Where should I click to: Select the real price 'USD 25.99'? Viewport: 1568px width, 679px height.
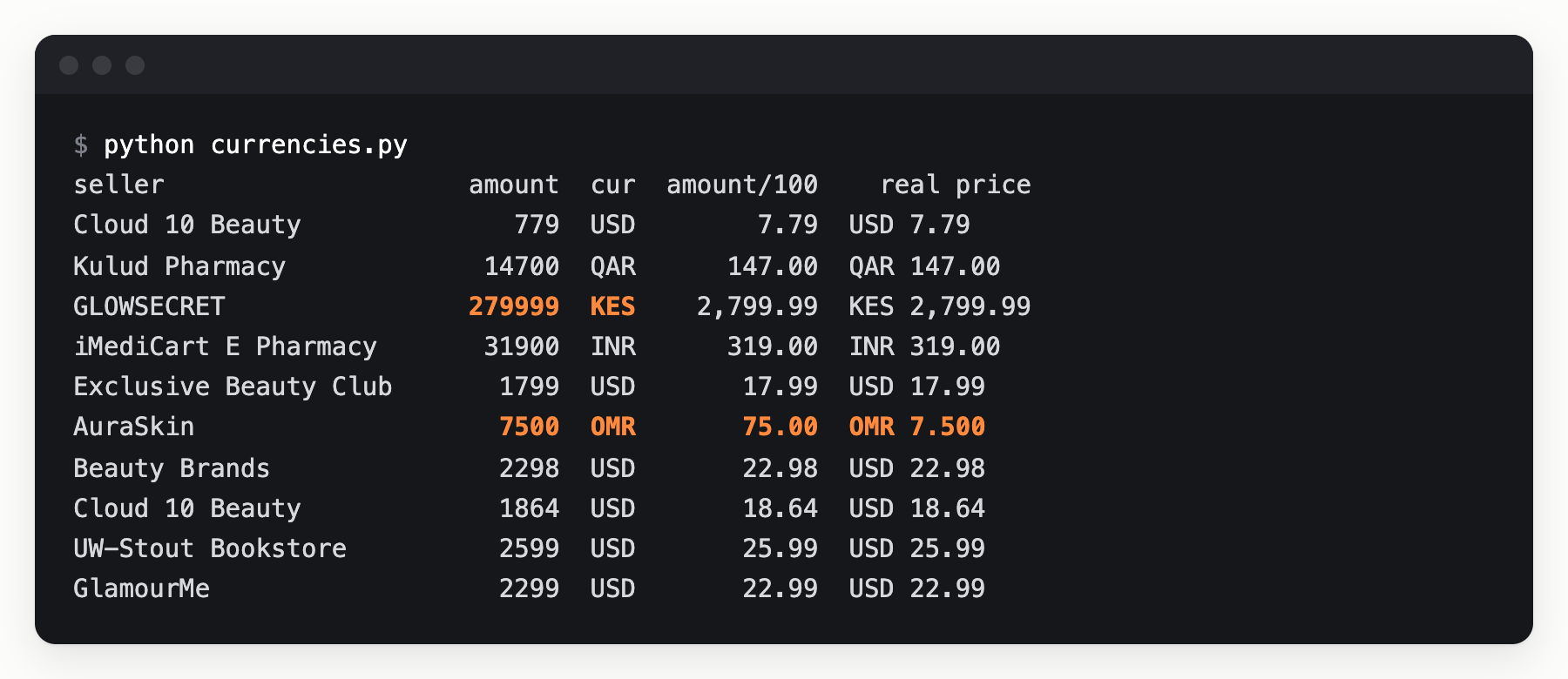point(917,548)
